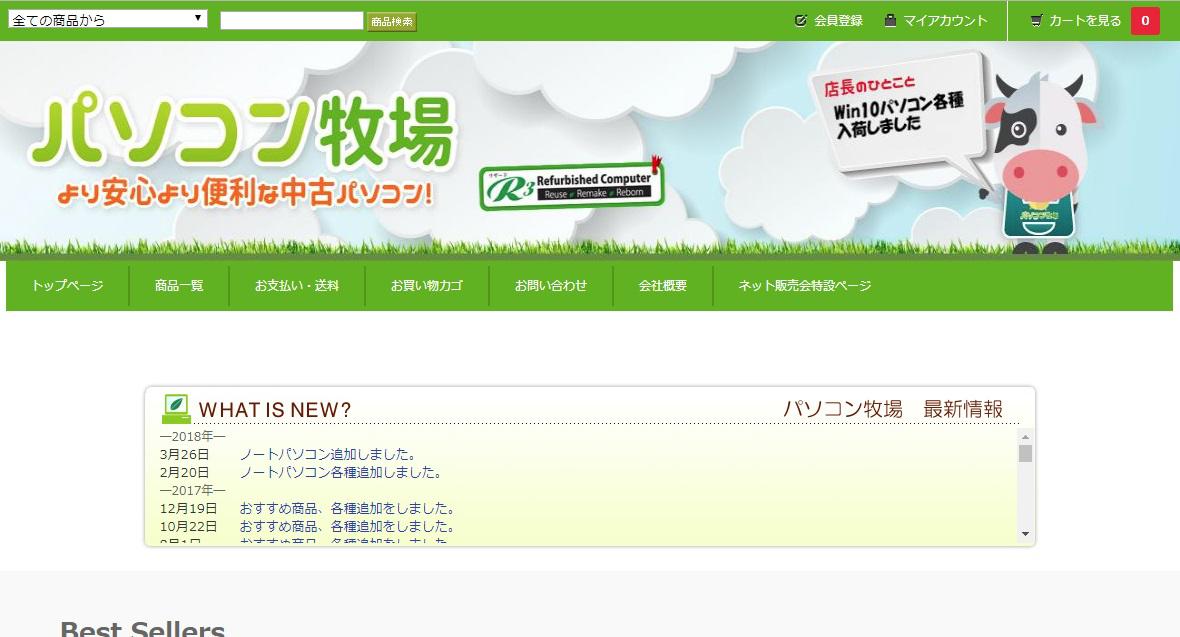Image resolution: width=1180 pixels, height=637 pixels.
Task: Open the 全ての商品から category dropdown
Action: [108, 20]
